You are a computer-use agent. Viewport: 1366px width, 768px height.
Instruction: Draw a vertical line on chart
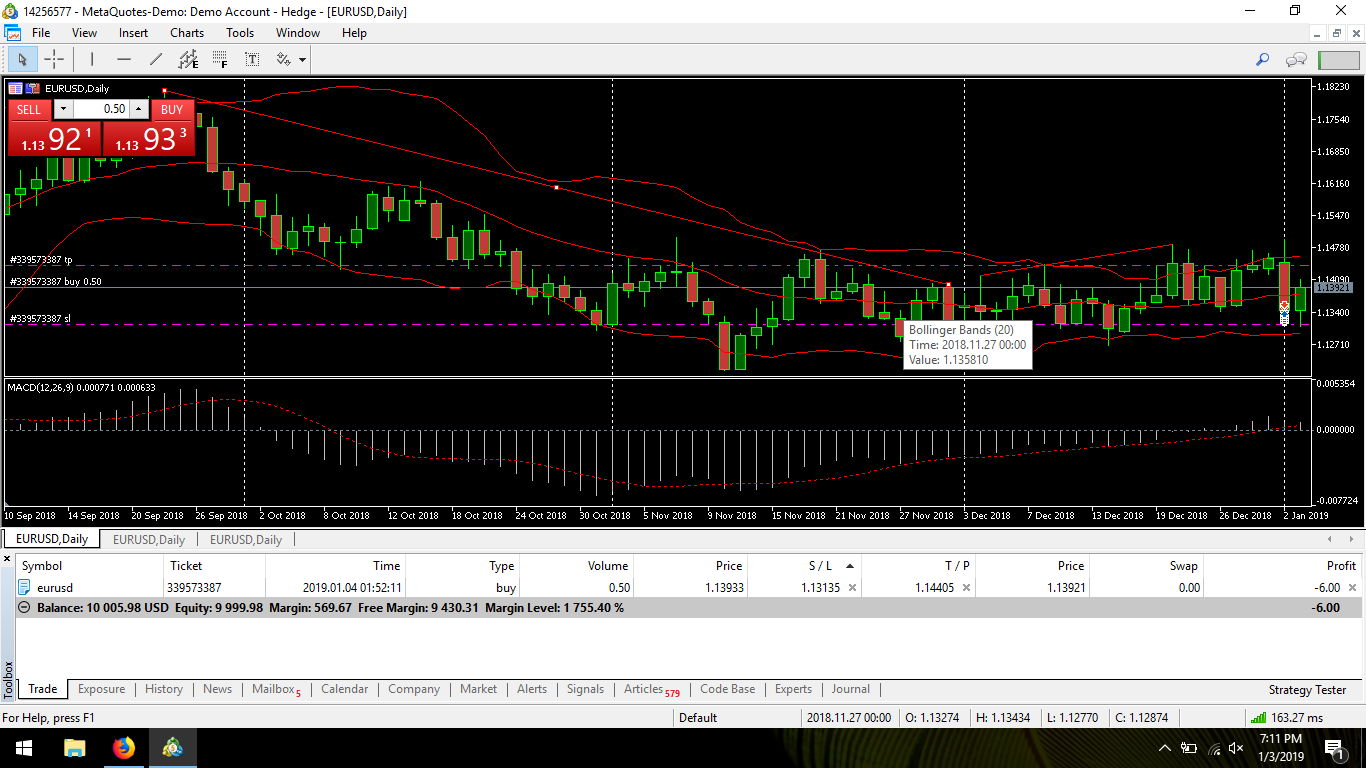[x=91, y=59]
